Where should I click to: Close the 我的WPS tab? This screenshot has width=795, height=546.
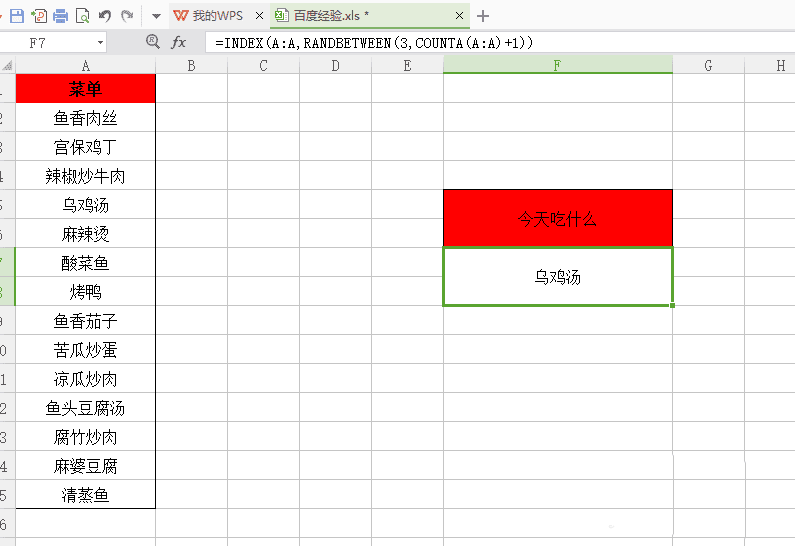259,16
